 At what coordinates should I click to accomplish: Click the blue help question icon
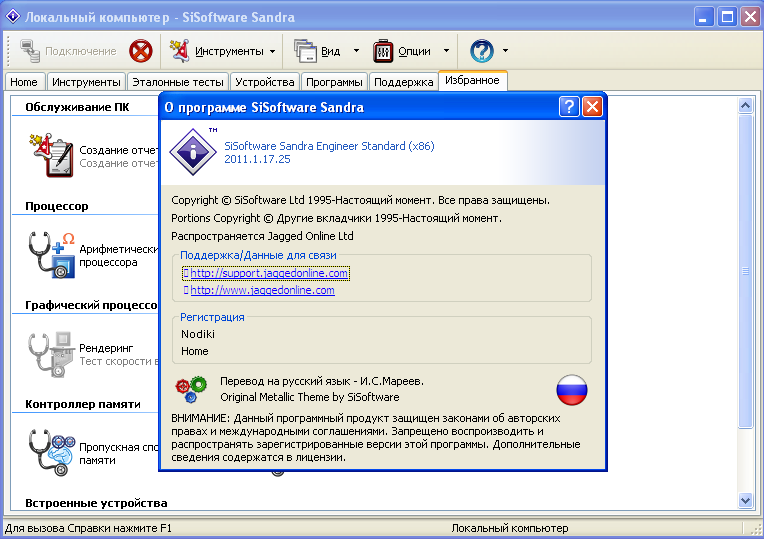(482, 51)
